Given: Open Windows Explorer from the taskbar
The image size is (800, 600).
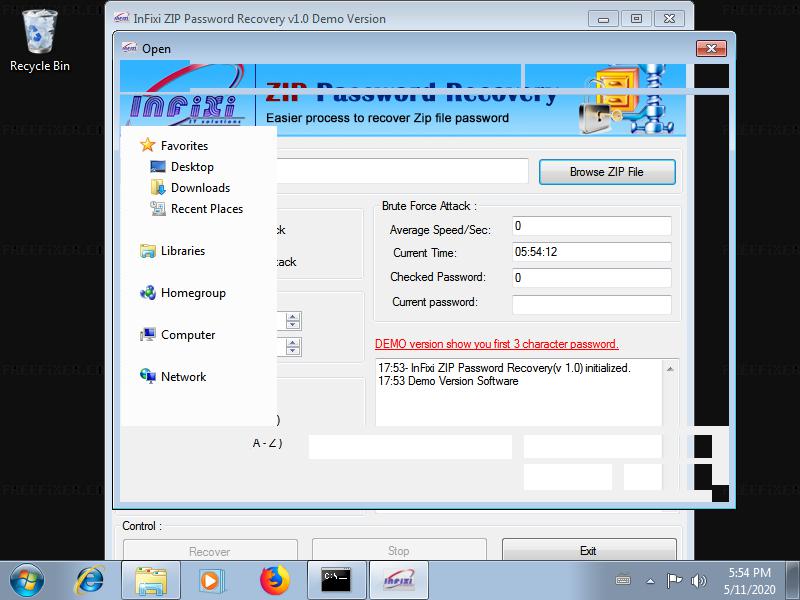Looking at the screenshot, I should (151, 581).
